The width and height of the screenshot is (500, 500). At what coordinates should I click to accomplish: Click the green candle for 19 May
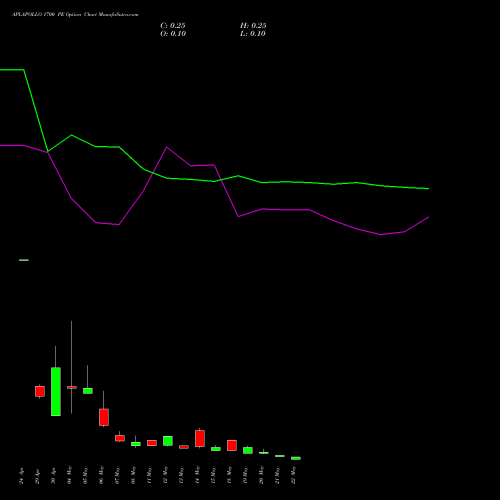coord(248,450)
